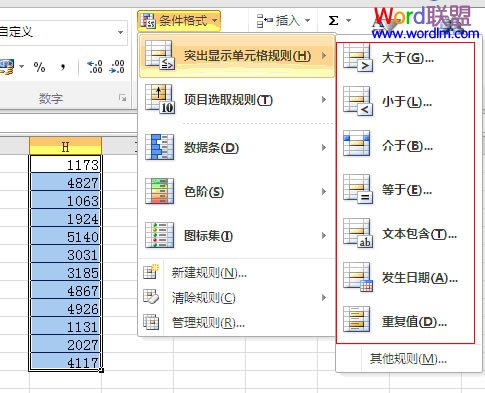Click the blue data bars icon
Image resolution: width=485 pixels, height=393 pixels.
coord(160,147)
